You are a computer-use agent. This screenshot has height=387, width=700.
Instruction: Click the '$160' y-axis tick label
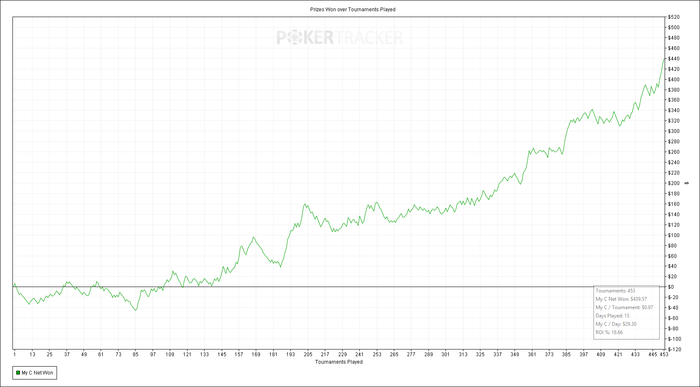pos(673,204)
